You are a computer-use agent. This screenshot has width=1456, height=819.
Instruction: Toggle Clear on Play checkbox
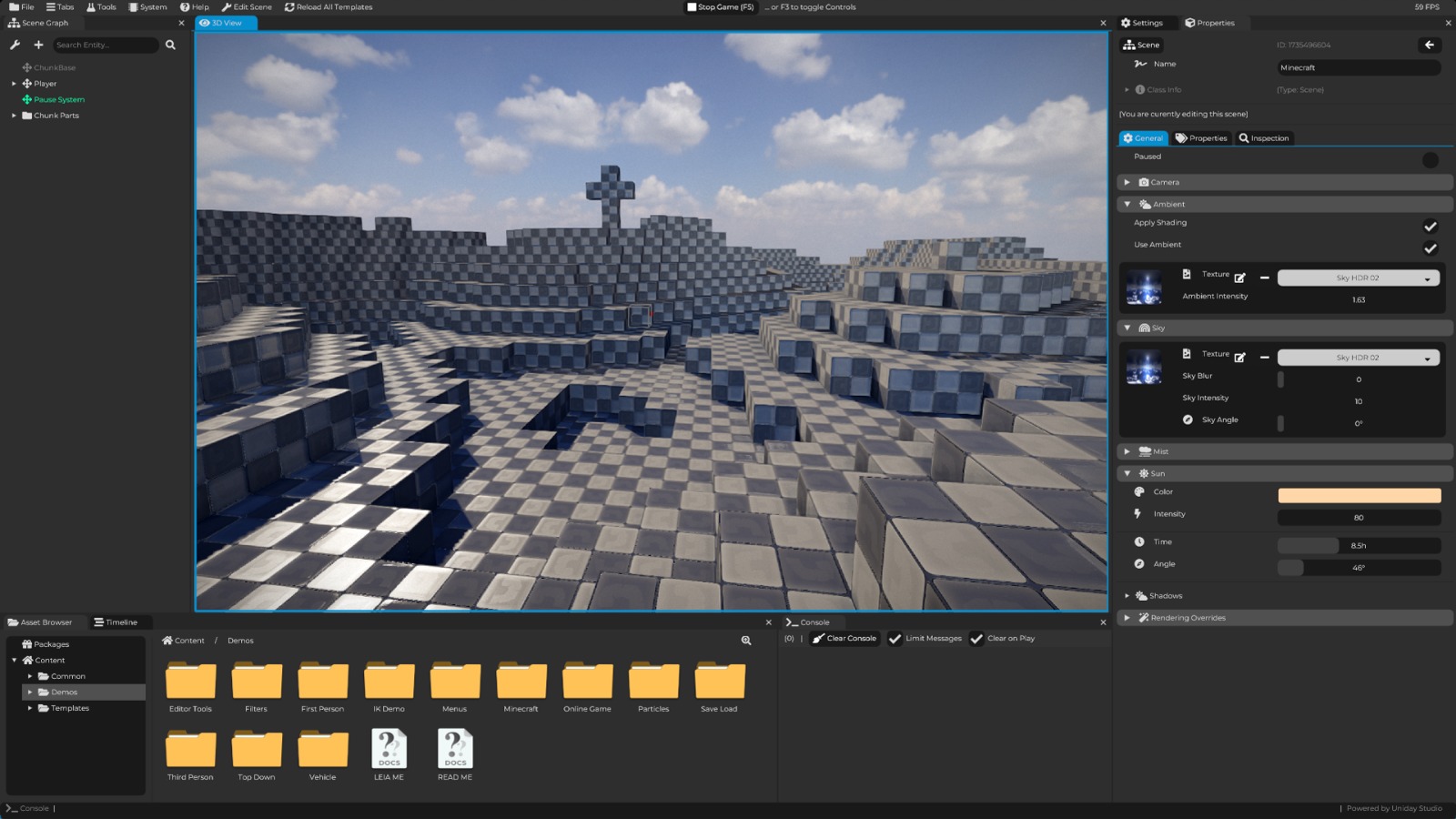(976, 639)
